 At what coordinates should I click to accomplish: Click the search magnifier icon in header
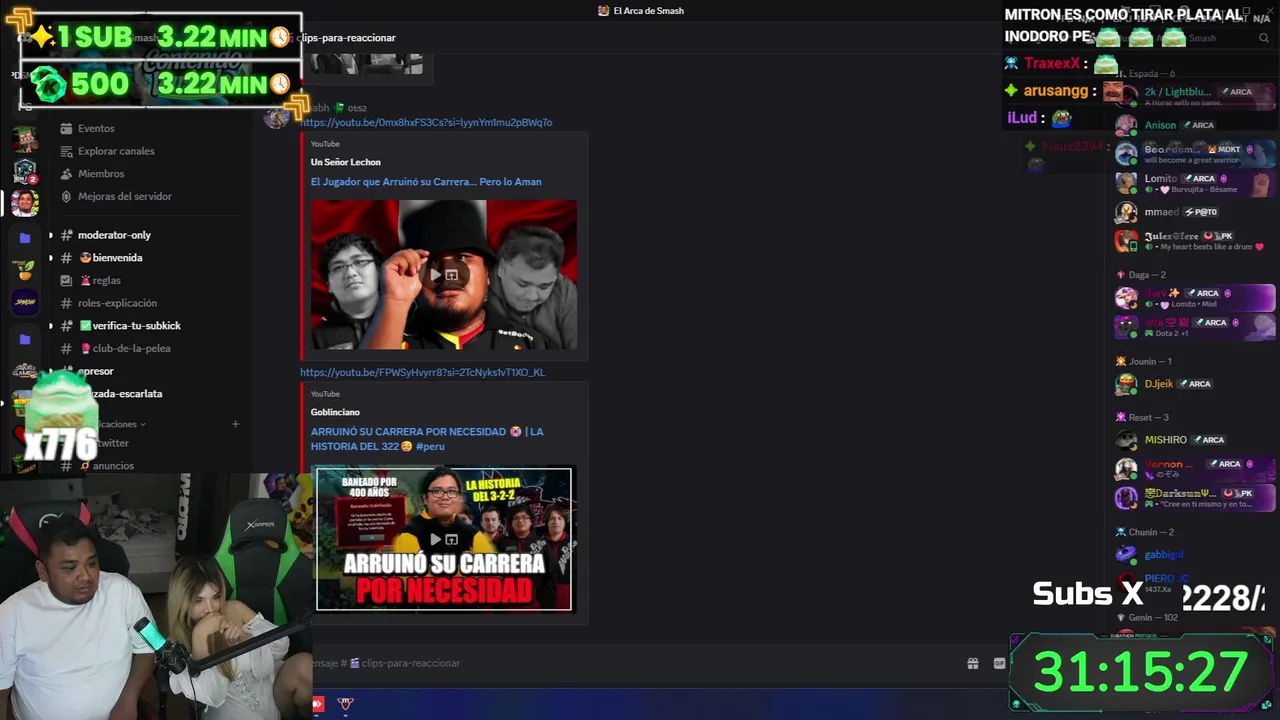coord(1264,38)
